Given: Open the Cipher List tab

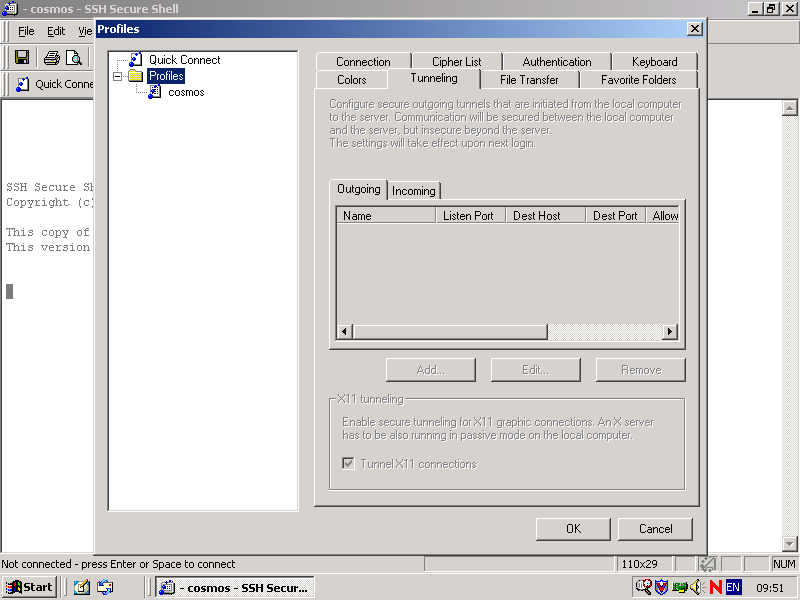Looking at the screenshot, I should [x=456, y=62].
